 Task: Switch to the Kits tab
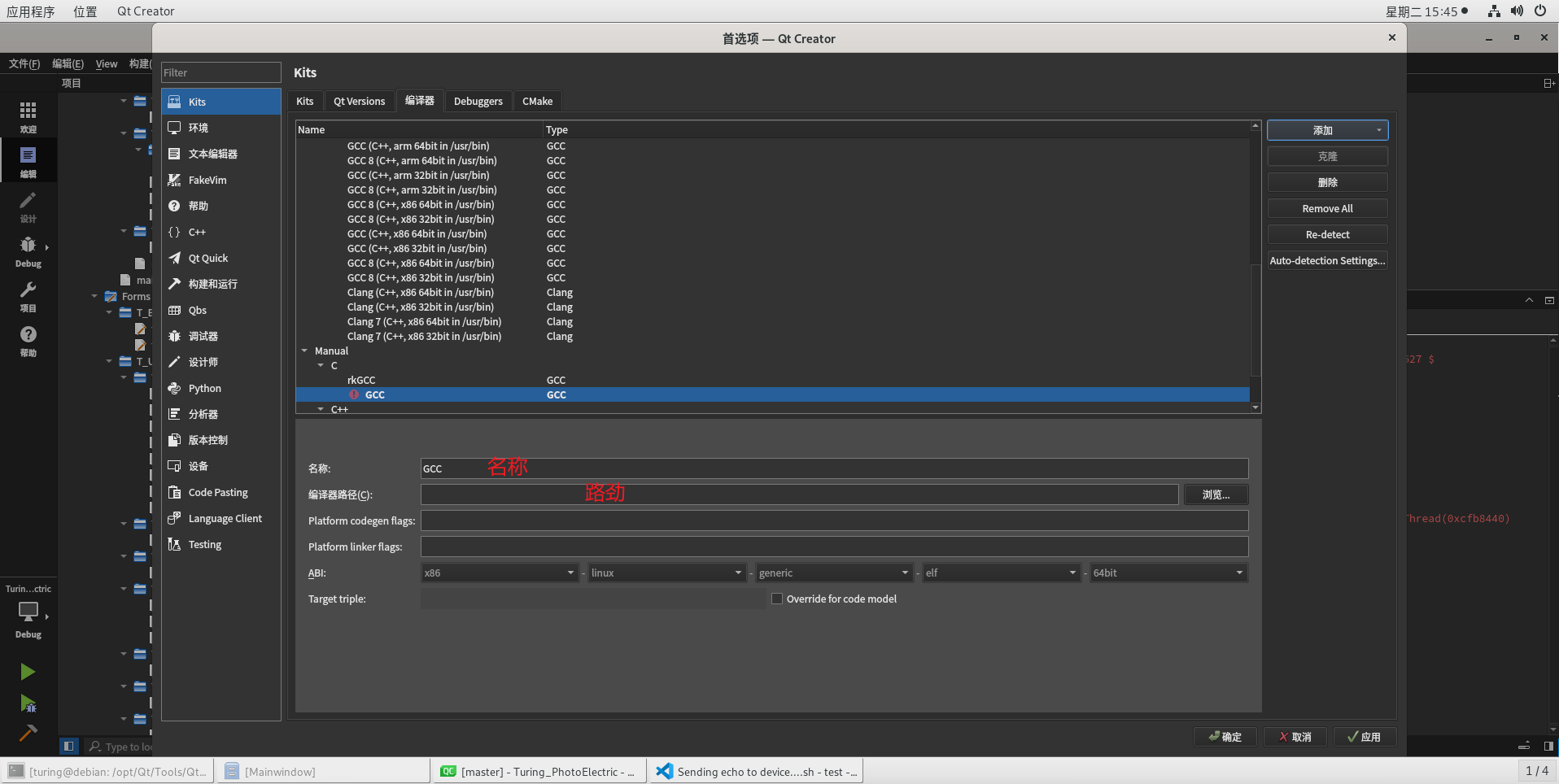point(305,101)
